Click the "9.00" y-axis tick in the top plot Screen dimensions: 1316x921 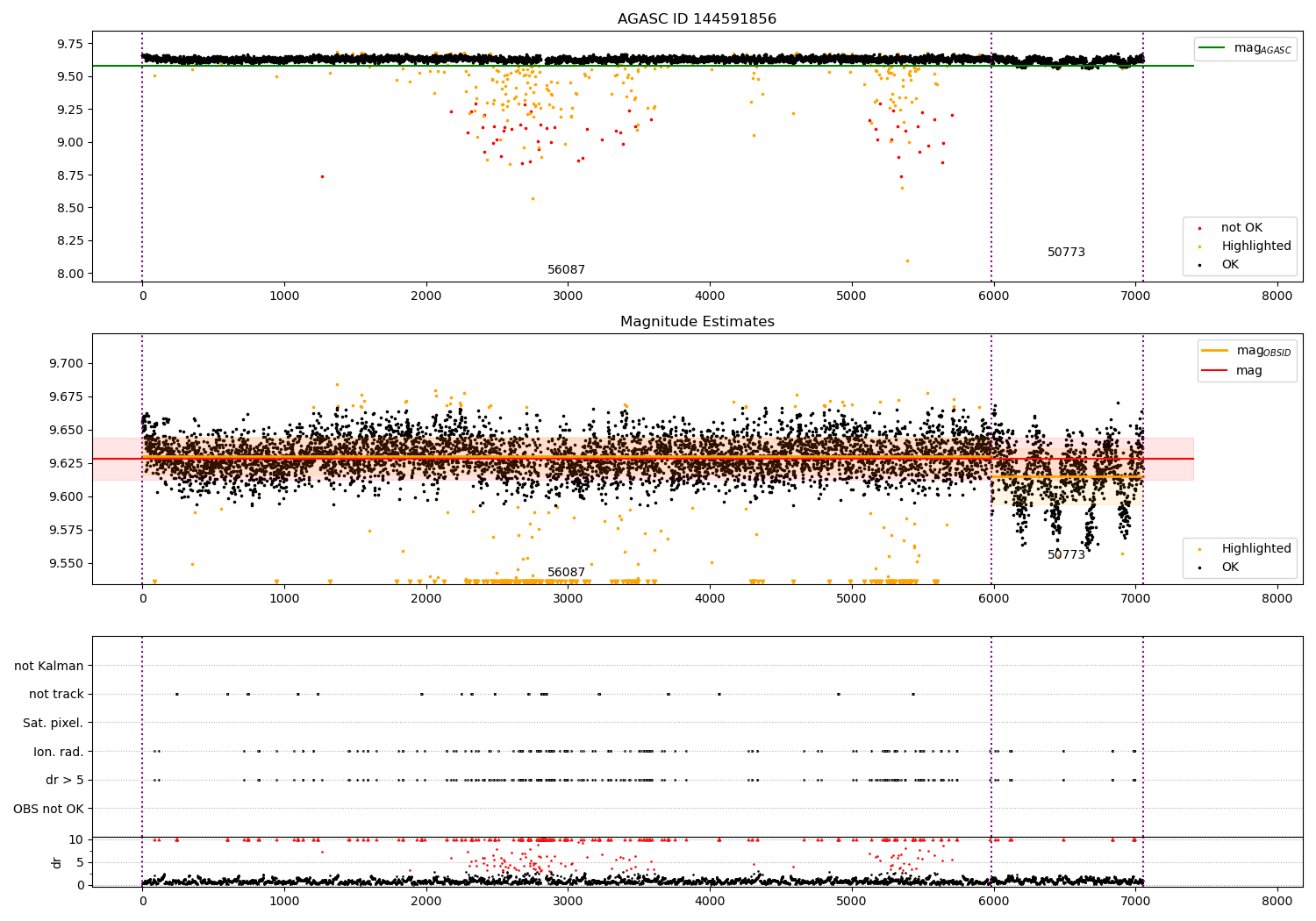click(x=70, y=143)
